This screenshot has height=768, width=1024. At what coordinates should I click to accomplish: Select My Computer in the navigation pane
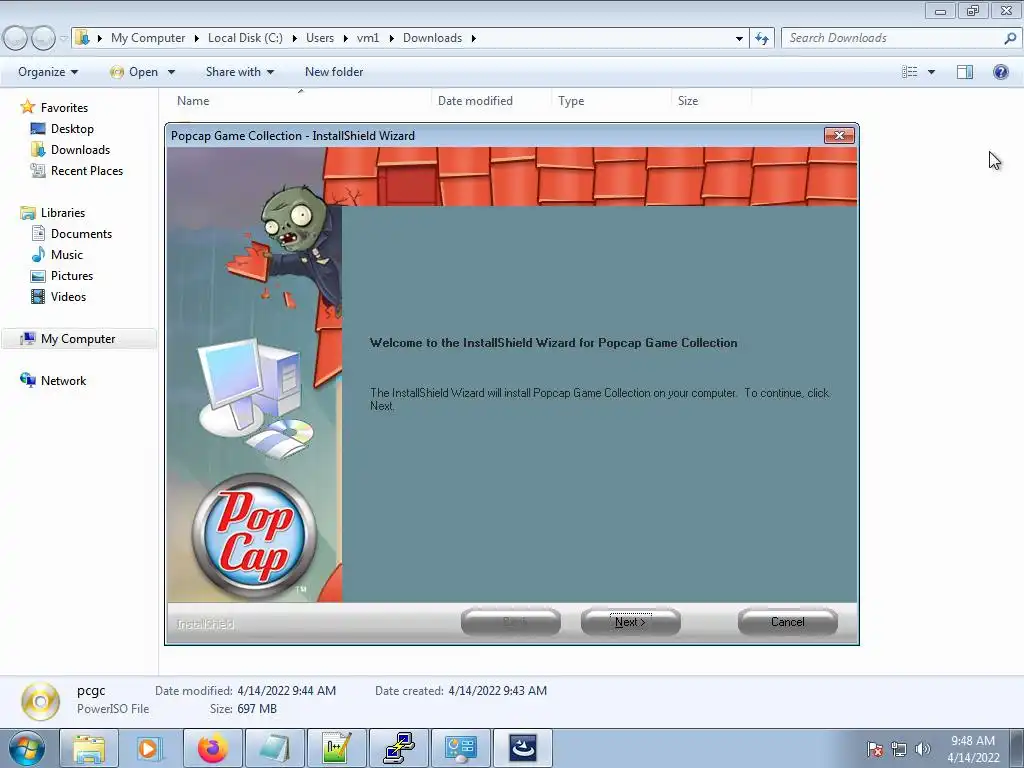tap(78, 338)
